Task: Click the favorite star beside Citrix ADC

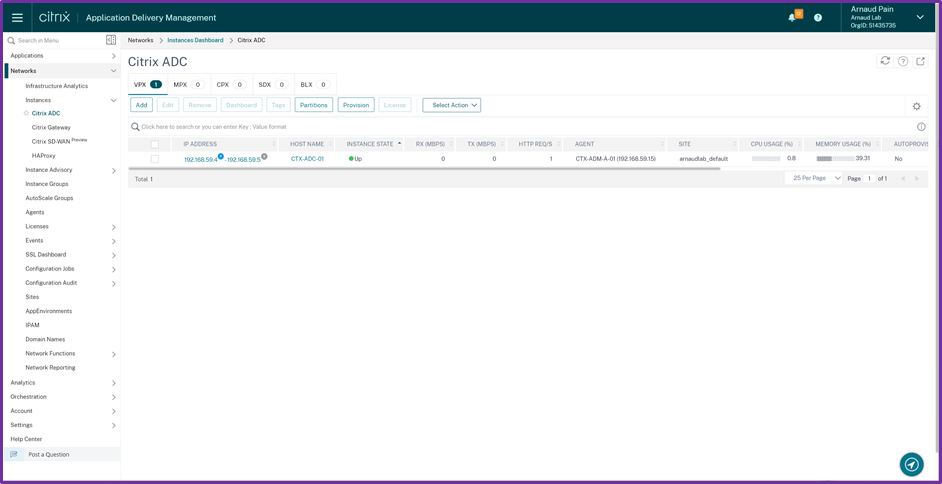Action: 26,113
